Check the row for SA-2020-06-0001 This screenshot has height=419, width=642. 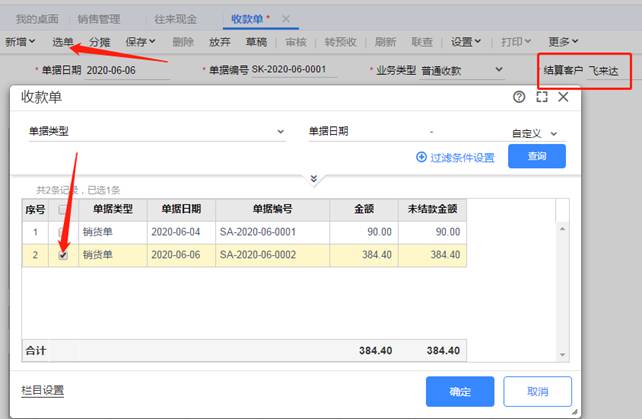point(65,232)
